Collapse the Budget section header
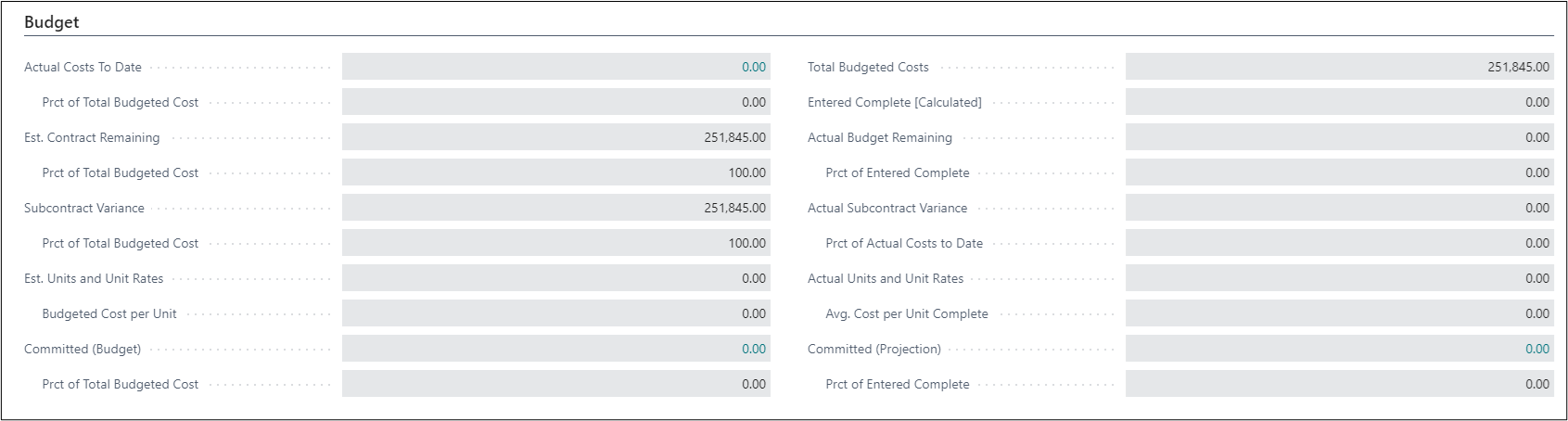Viewport: 1568px width, 421px height. click(x=52, y=22)
